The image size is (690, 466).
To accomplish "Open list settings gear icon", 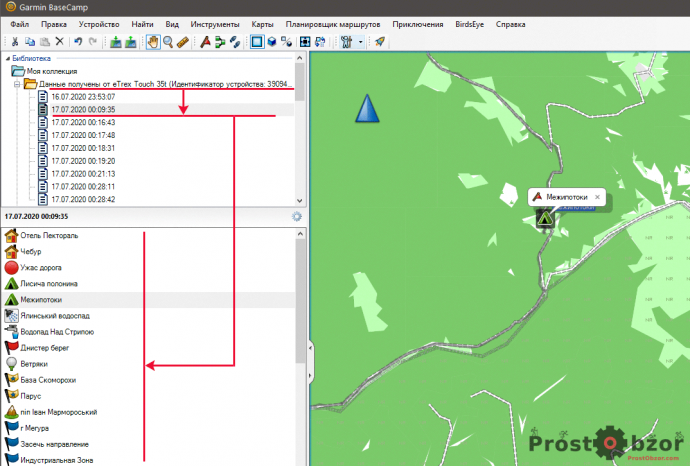I will [296, 216].
